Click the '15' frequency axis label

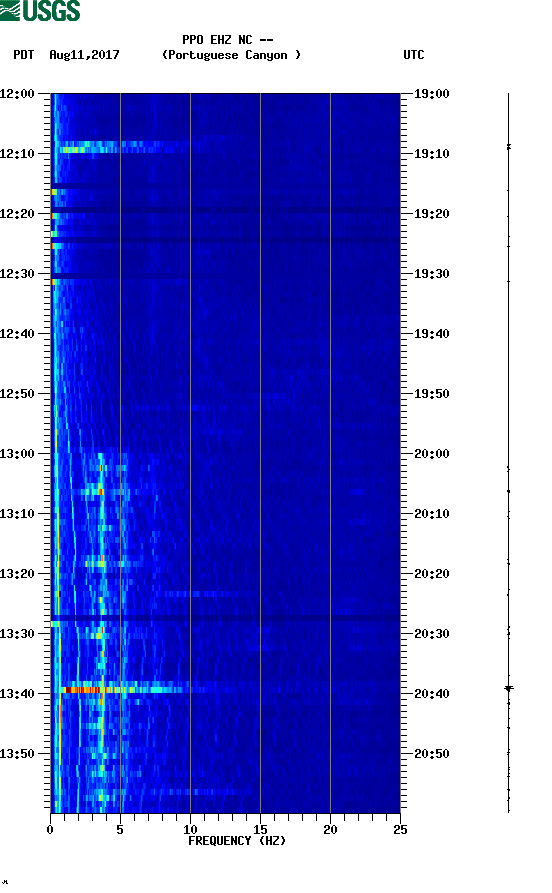(260, 830)
